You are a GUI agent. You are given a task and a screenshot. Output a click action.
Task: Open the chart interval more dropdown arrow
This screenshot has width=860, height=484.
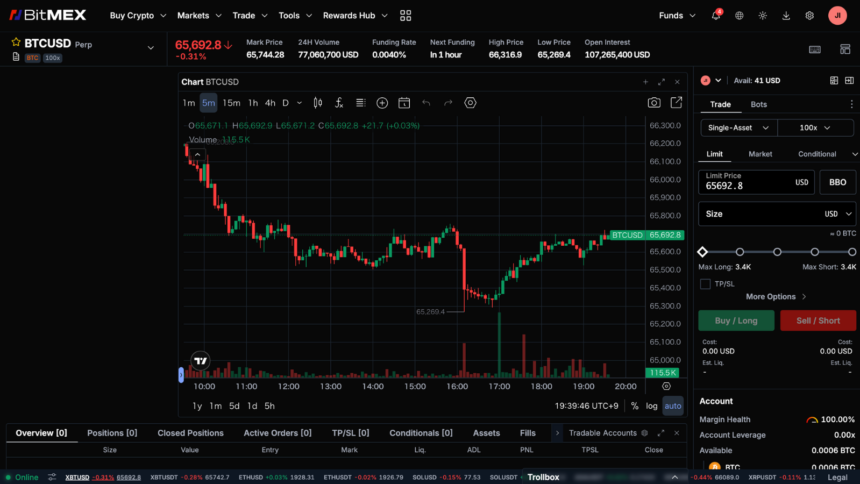(299, 103)
